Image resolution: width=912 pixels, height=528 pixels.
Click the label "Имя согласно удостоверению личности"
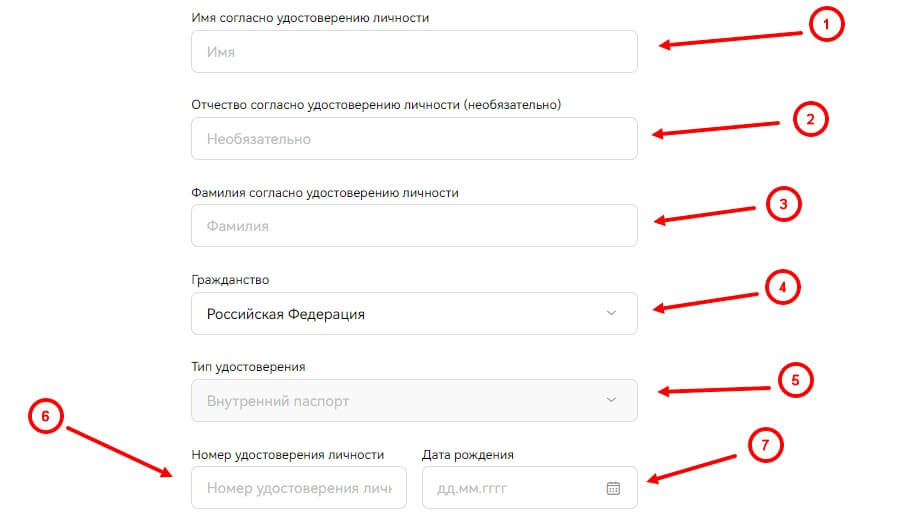(x=310, y=18)
